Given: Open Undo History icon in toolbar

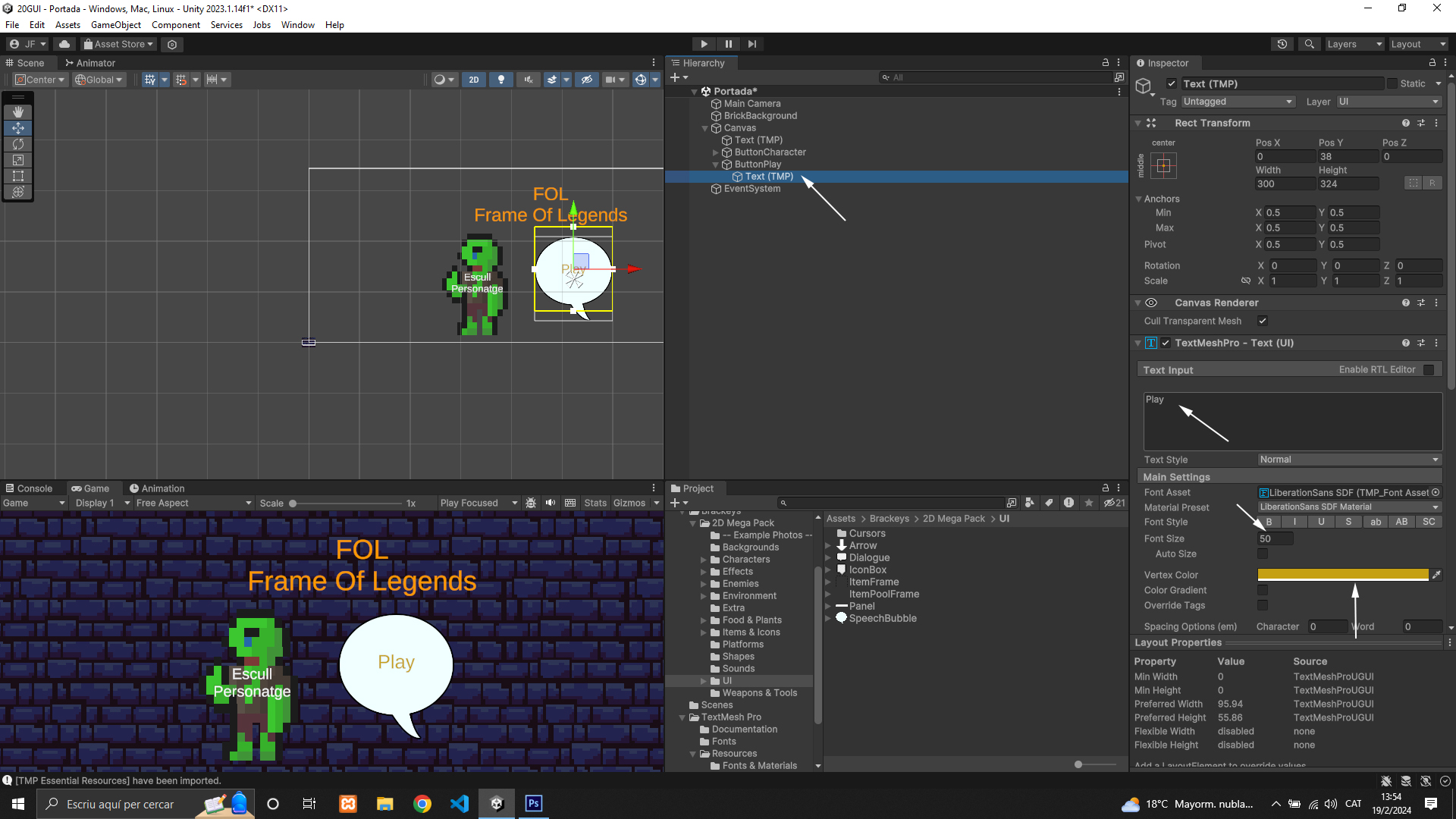Looking at the screenshot, I should [x=1282, y=44].
